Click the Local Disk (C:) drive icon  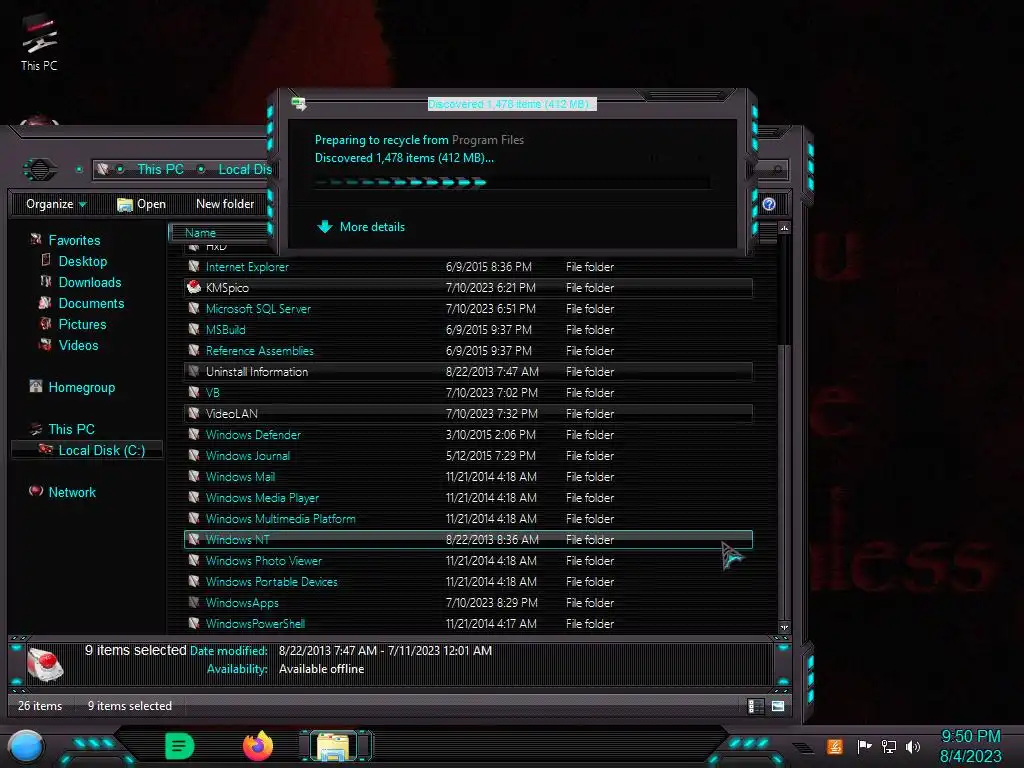46,449
